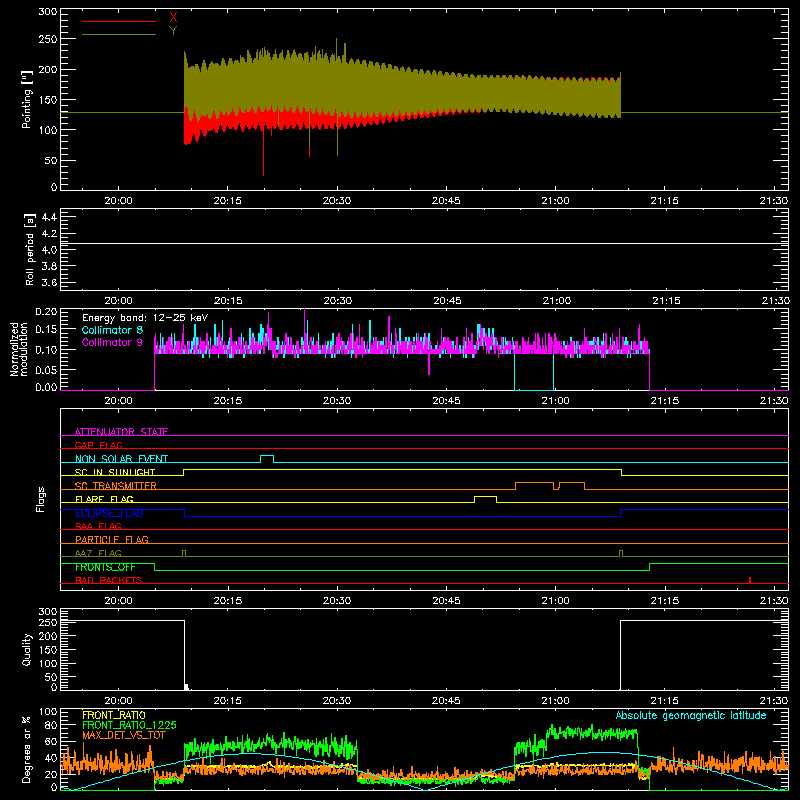Select the Quality axis title
The width and height of the screenshot is (800, 800).
[27, 649]
